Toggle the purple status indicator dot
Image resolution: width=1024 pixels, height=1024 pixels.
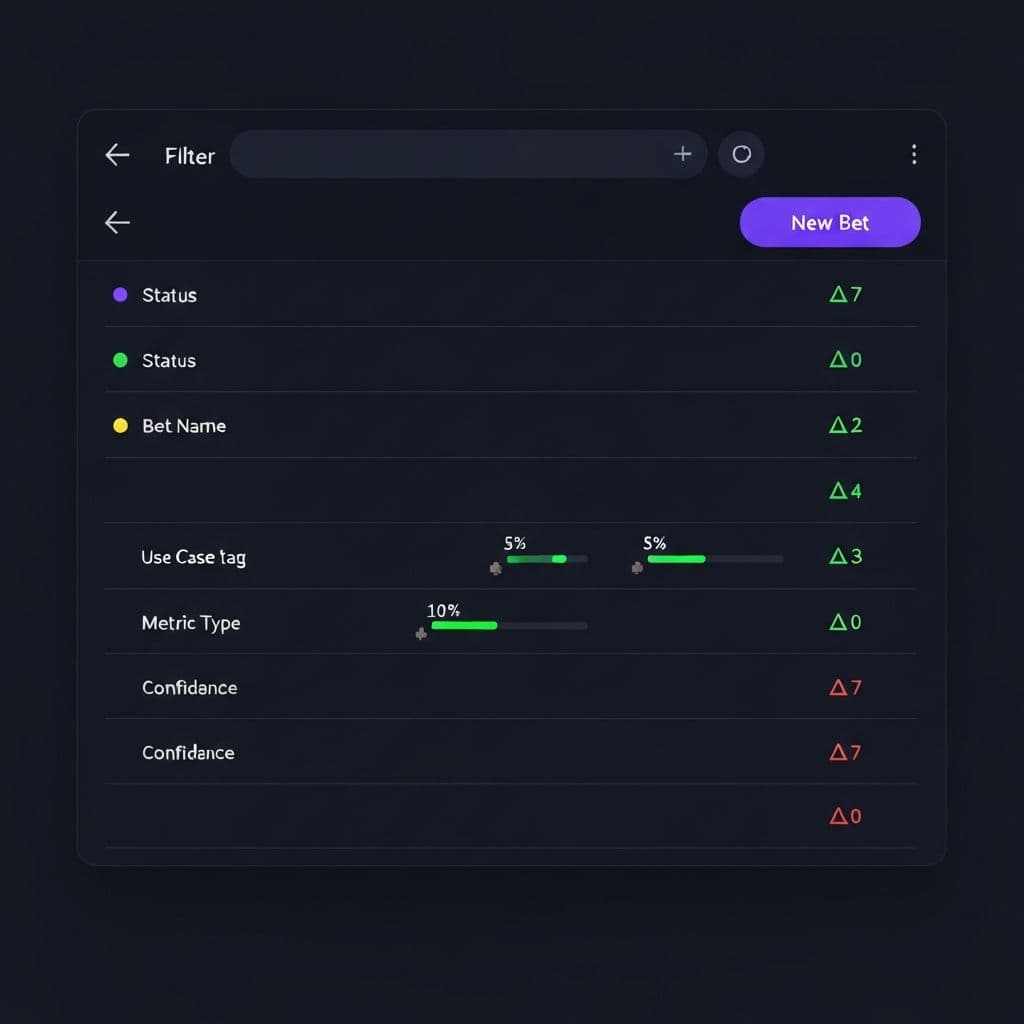tap(120, 294)
